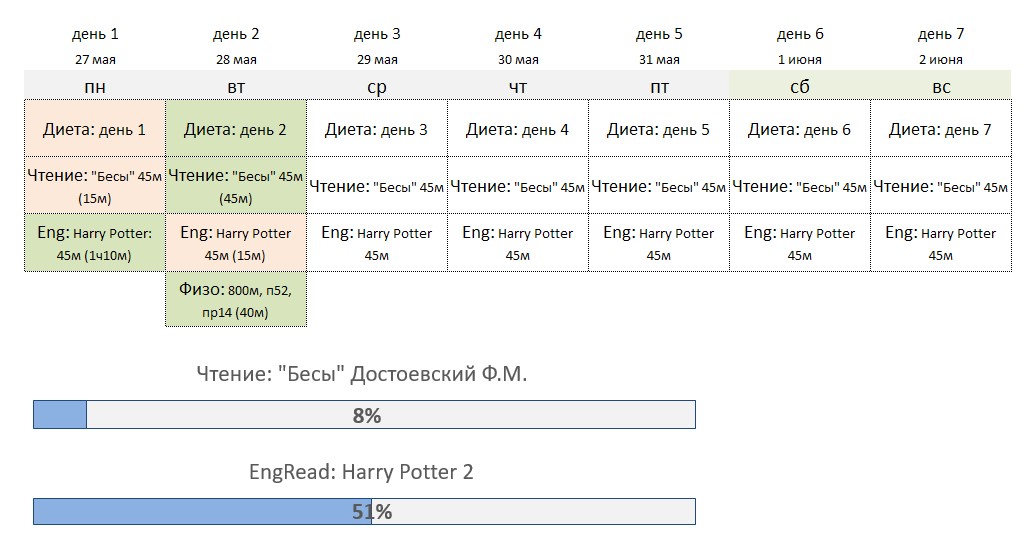The height and width of the screenshot is (555, 1035).
Task: Click the 'Eng: Harry Potter: 45м (1ч10м)' cell
Action: point(95,242)
